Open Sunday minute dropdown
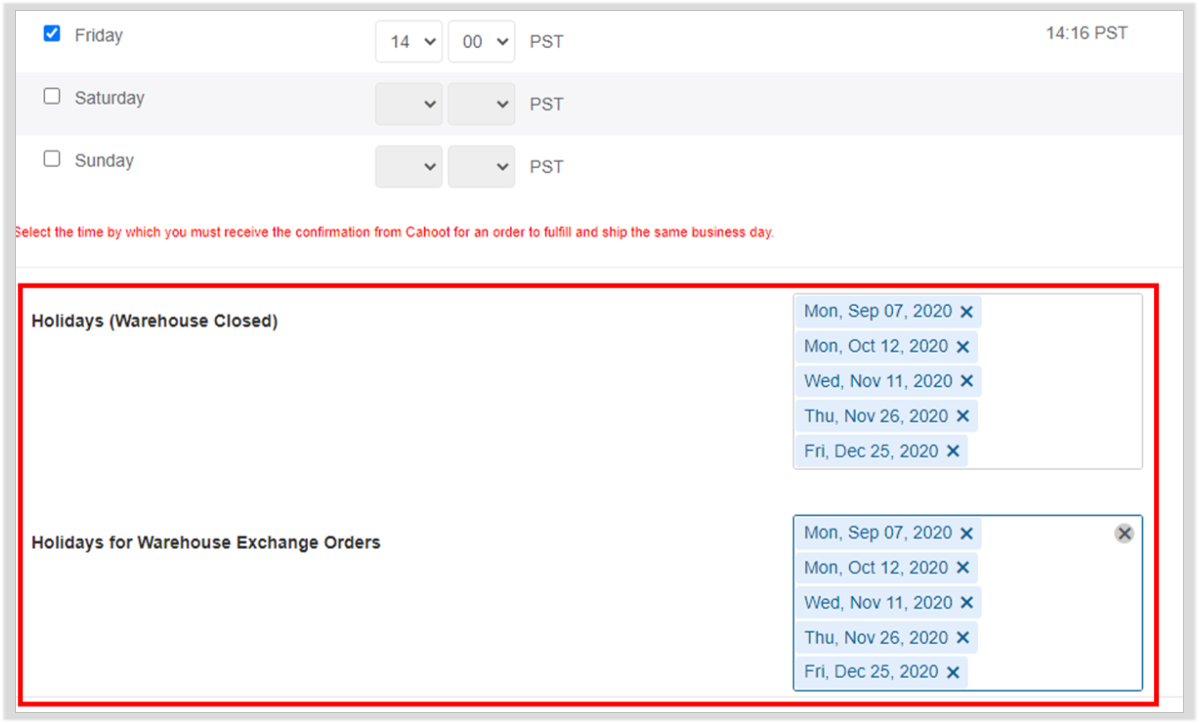The image size is (1199, 723). point(481,167)
